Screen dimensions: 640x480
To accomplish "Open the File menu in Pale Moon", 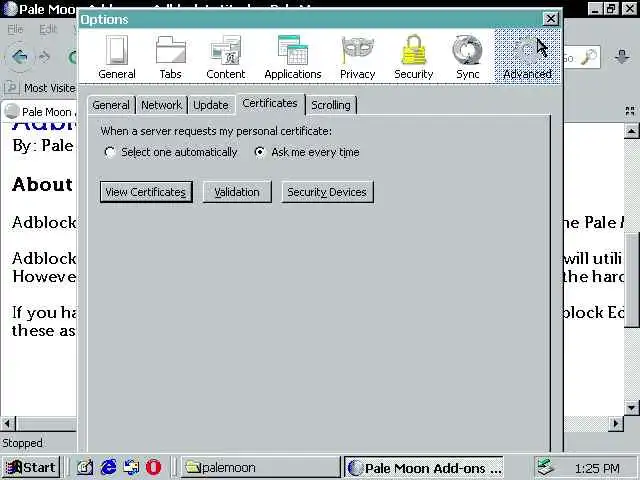I will 16,29.
